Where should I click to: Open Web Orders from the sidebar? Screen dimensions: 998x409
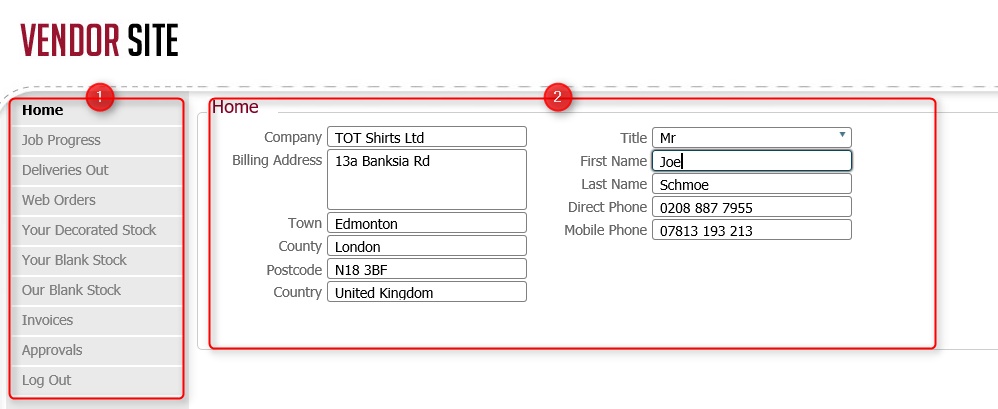(x=59, y=200)
